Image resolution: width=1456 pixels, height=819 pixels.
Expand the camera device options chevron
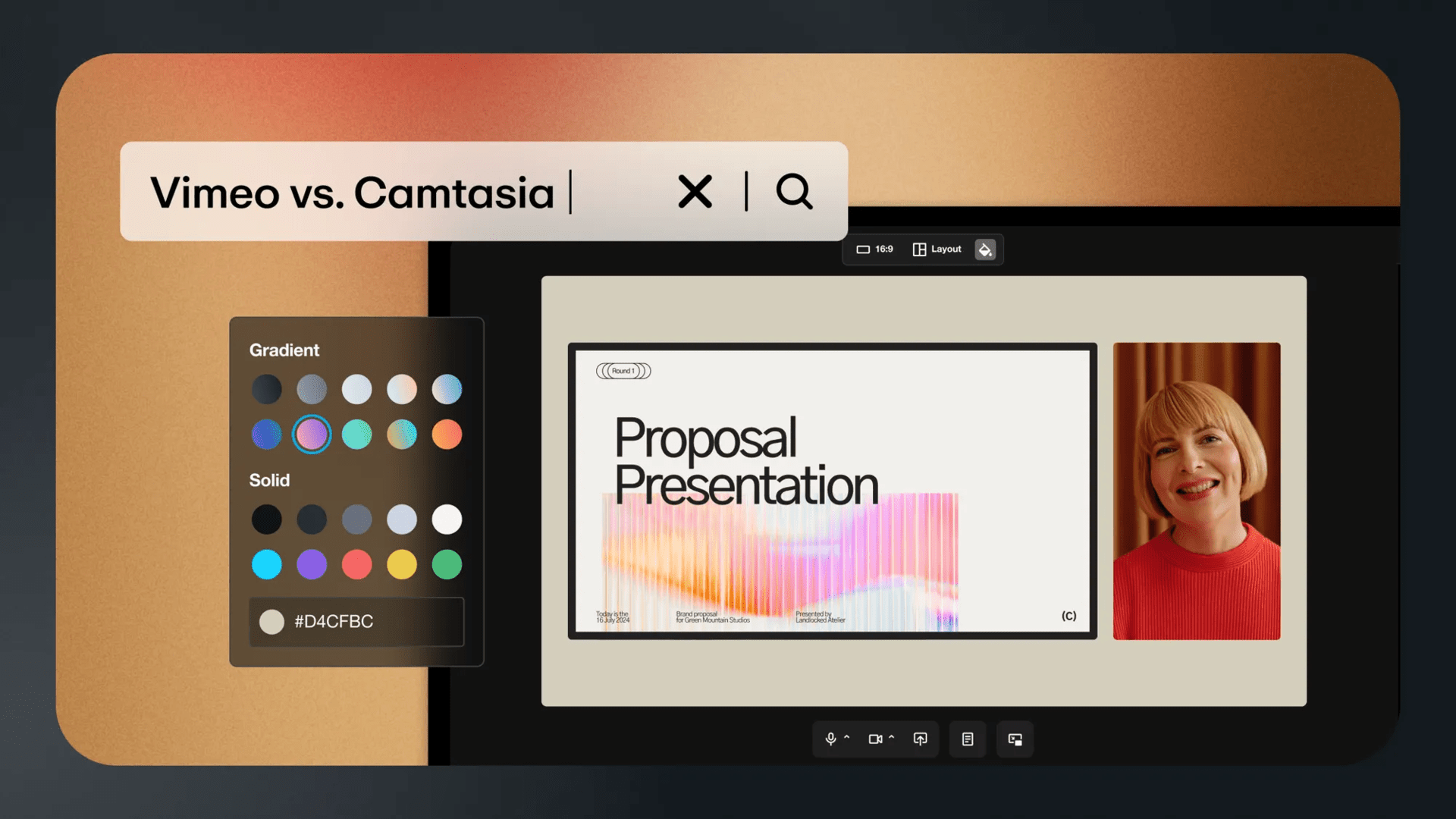pos(893,736)
